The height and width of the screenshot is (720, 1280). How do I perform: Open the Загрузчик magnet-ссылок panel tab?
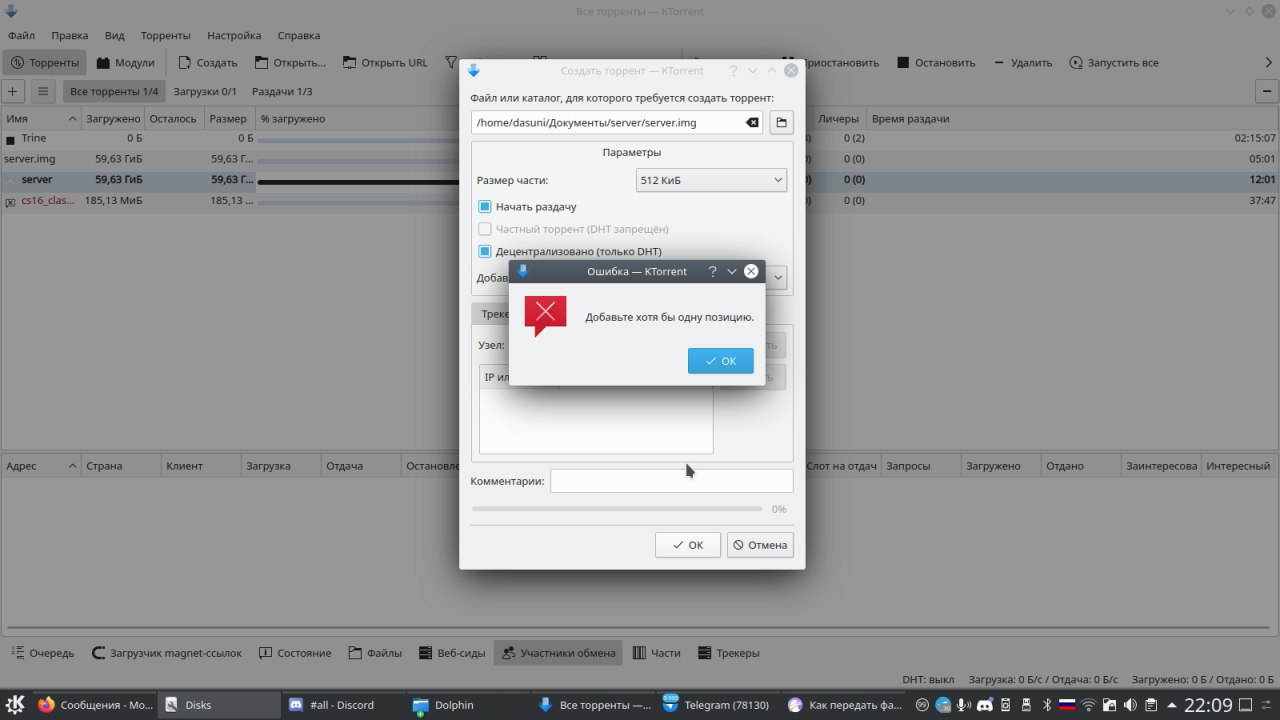tap(166, 653)
